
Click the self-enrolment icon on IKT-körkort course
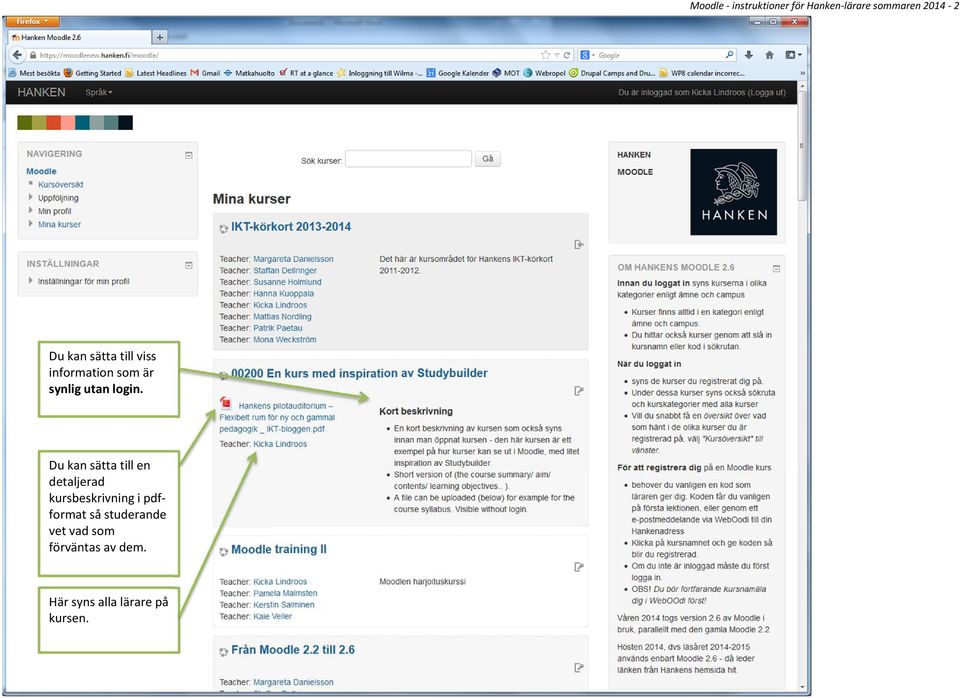pos(579,244)
